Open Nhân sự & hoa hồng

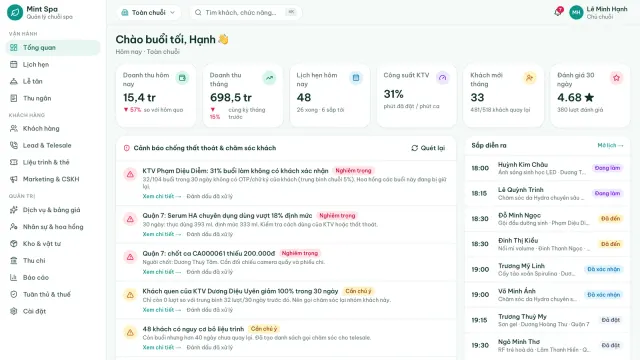pyautogui.click(x=53, y=227)
